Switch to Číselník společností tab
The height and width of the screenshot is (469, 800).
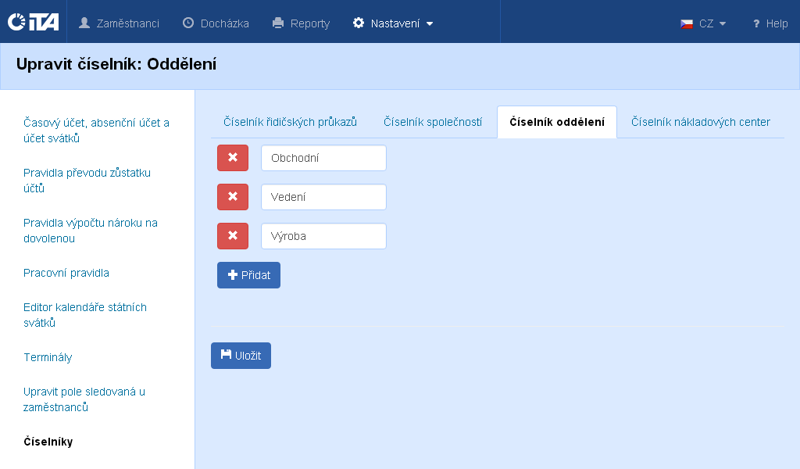433,122
